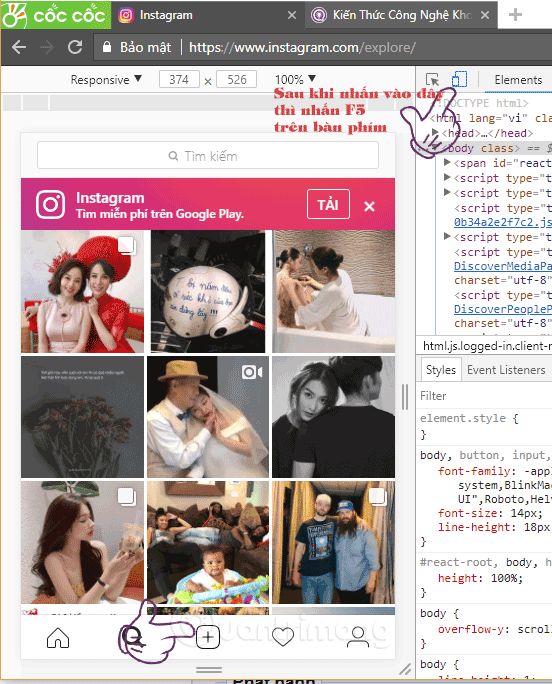Open the dark flowers quote post
Screen dimensions: 552x684
click(x=82, y=417)
